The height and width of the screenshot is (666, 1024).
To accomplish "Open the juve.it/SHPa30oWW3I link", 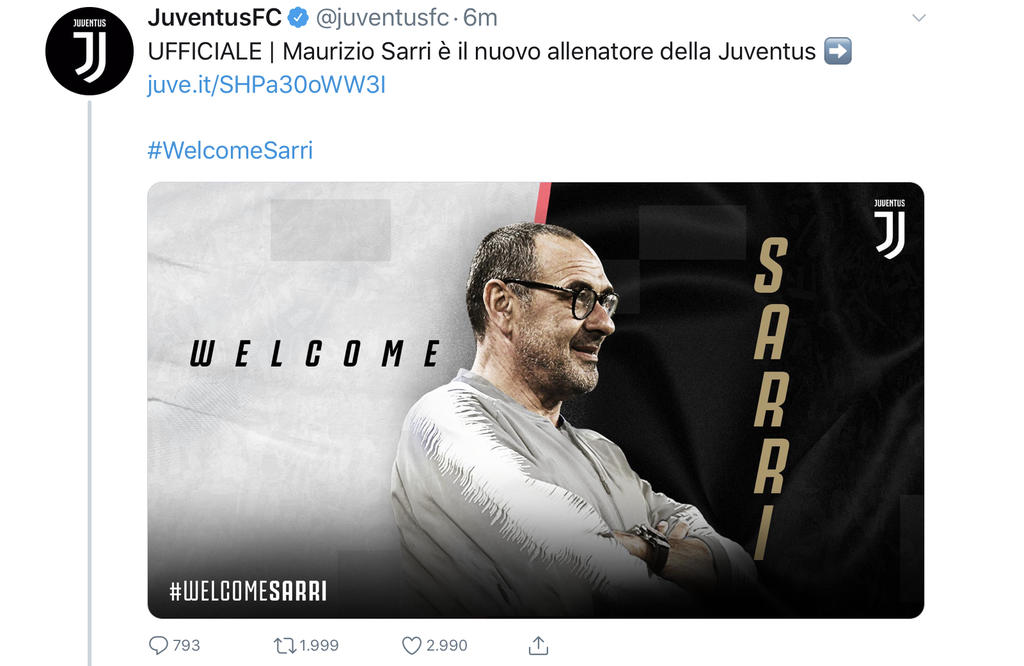I will click(x=266, y=85).
